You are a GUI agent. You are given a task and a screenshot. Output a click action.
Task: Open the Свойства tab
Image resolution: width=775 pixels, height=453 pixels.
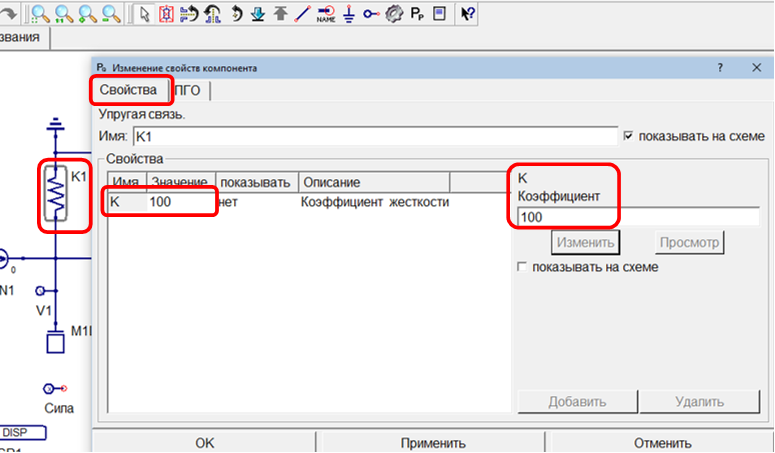(129, 91)
